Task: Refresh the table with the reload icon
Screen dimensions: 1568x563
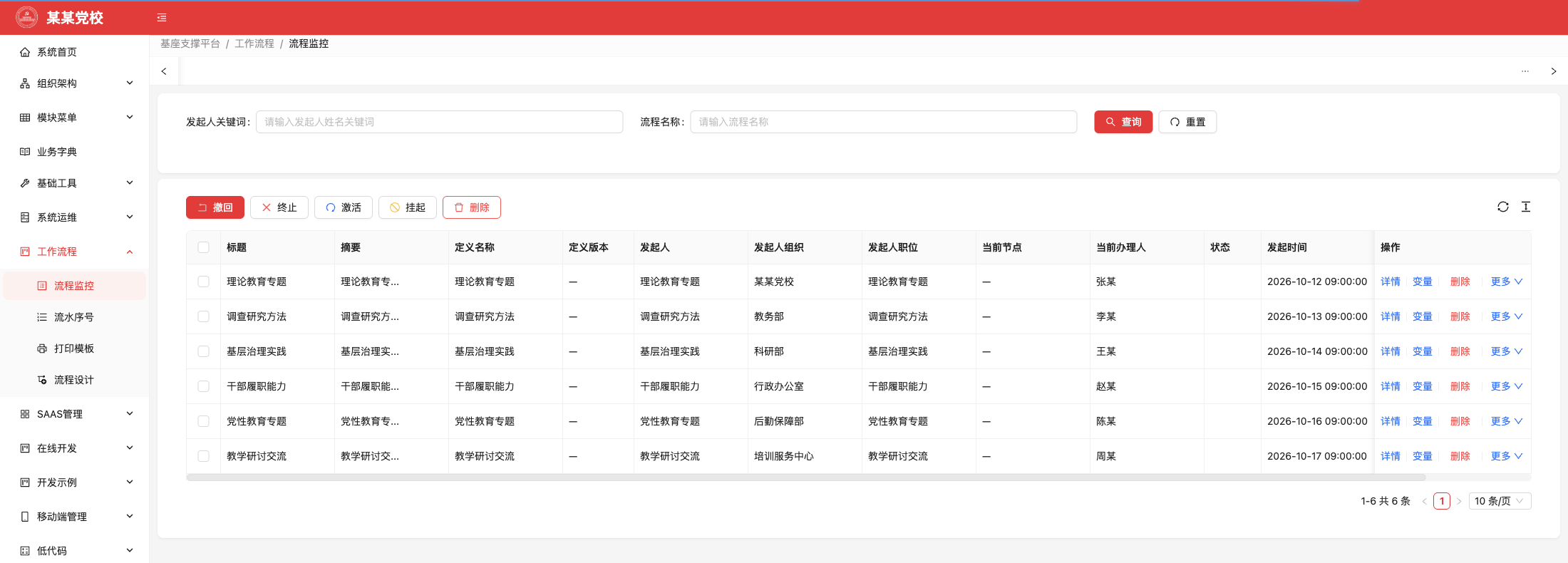Action: point(1503,207)
